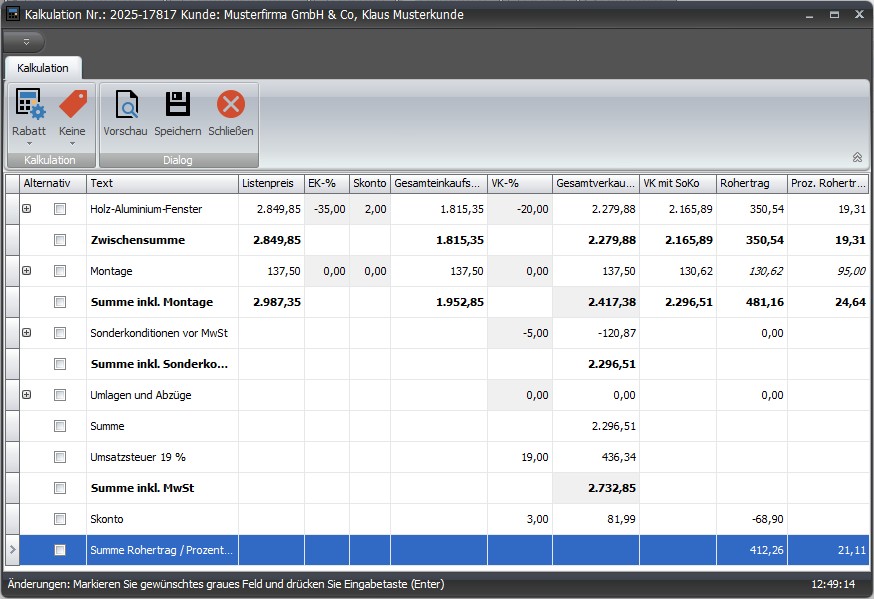The image size is (874, 599).
Task: Check the Alternativ box for Skonto row
Action: pyautogui.click(x=60, y=519)
